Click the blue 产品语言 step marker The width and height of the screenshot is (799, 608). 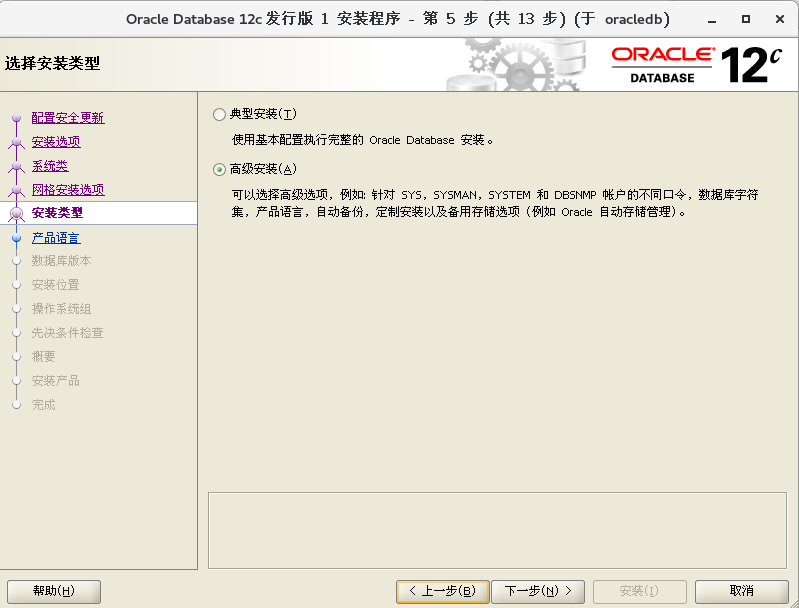click(x=16, y=237)
